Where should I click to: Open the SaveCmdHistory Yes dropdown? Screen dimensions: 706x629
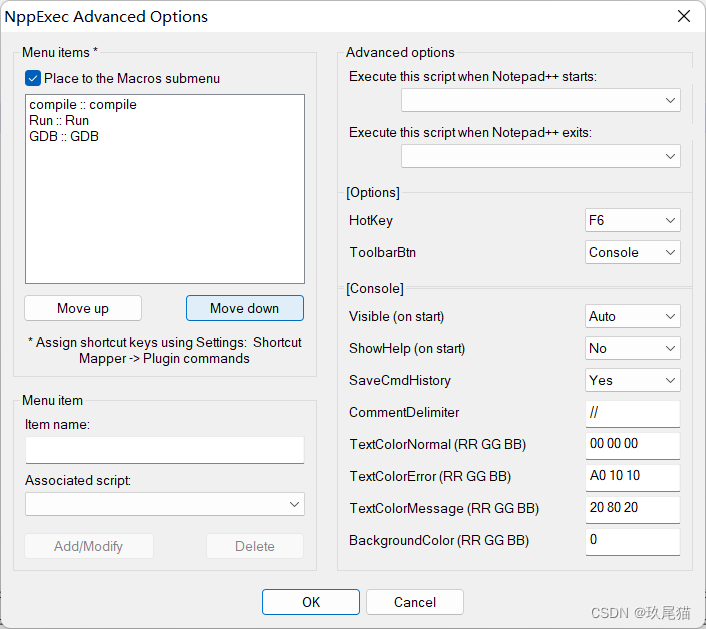(633, 380)
